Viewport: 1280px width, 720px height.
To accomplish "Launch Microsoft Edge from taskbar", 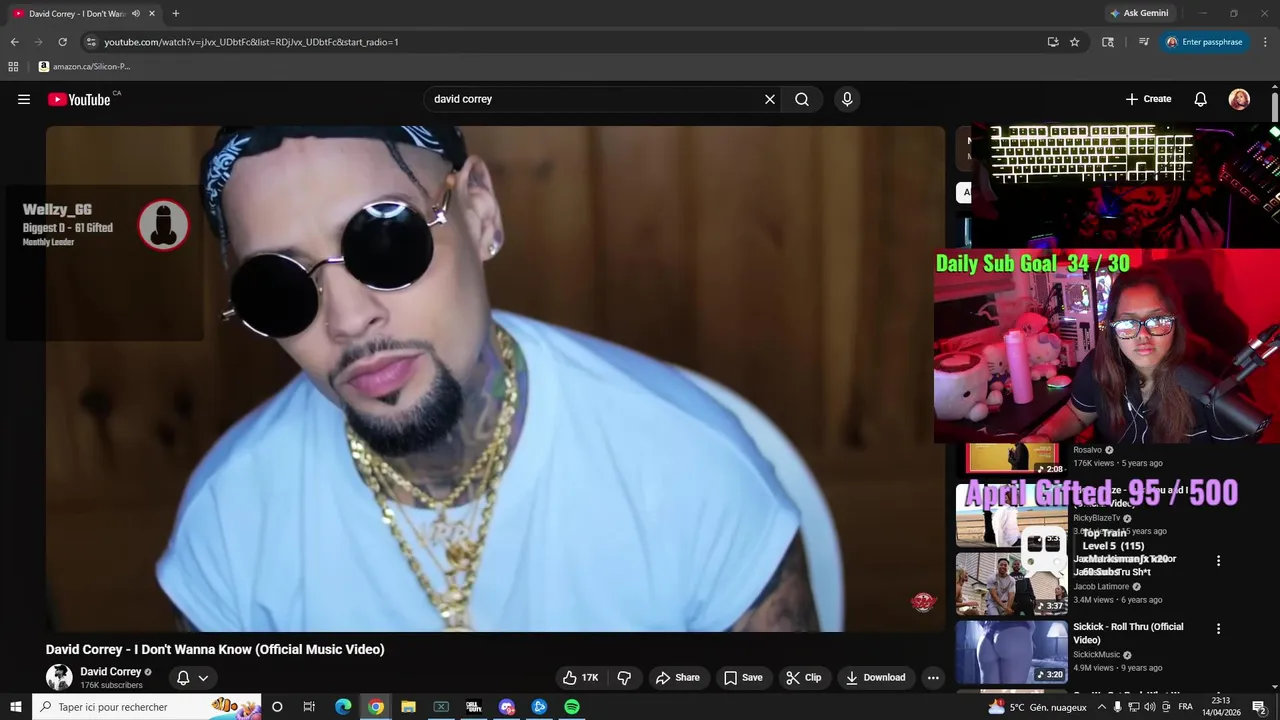I will click(x=343, y=707).
